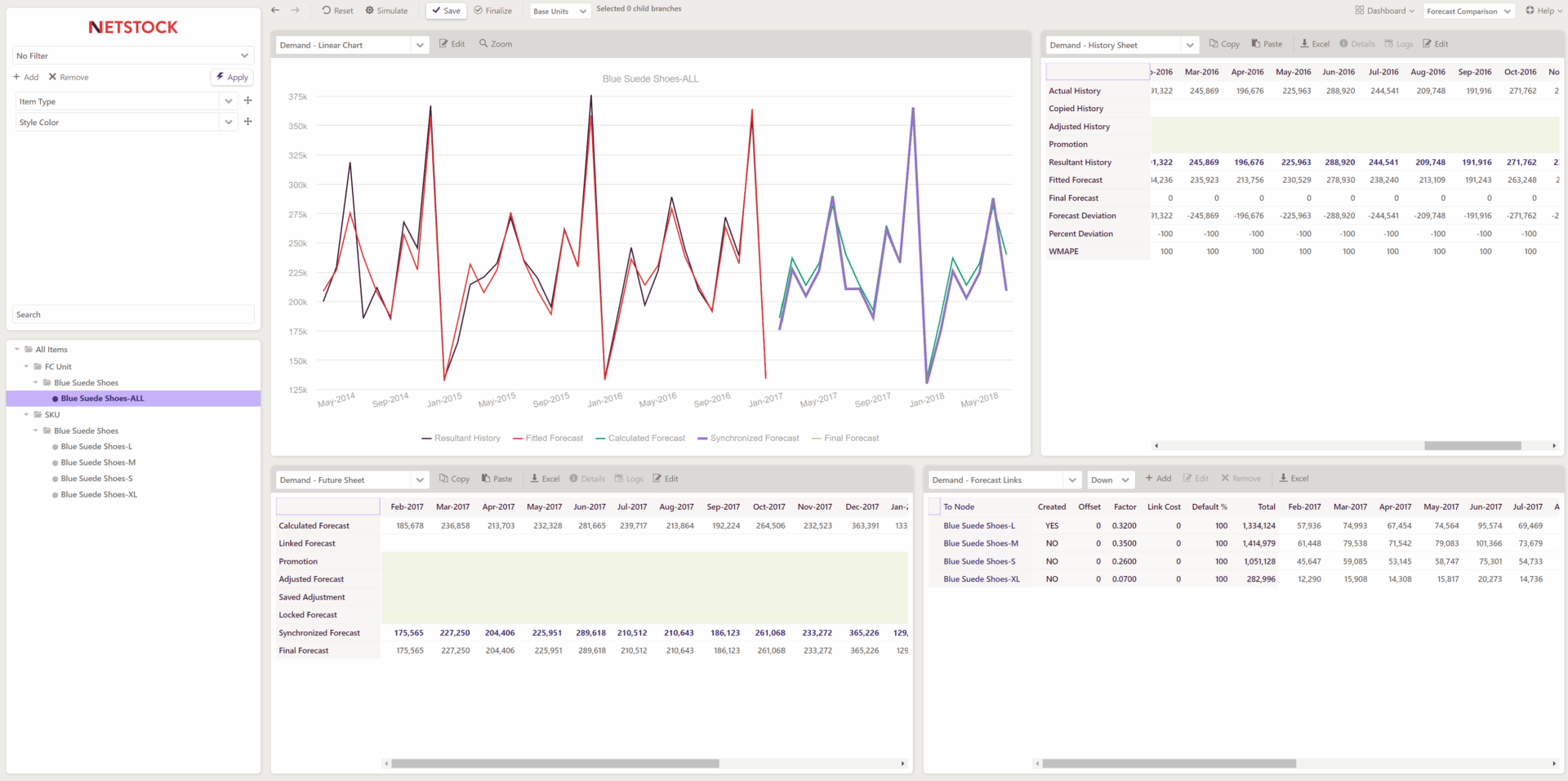Click Paste in the Future Sheet toolbar
The width and height of the screenshot is (1568, 781).
click(497, 480)
